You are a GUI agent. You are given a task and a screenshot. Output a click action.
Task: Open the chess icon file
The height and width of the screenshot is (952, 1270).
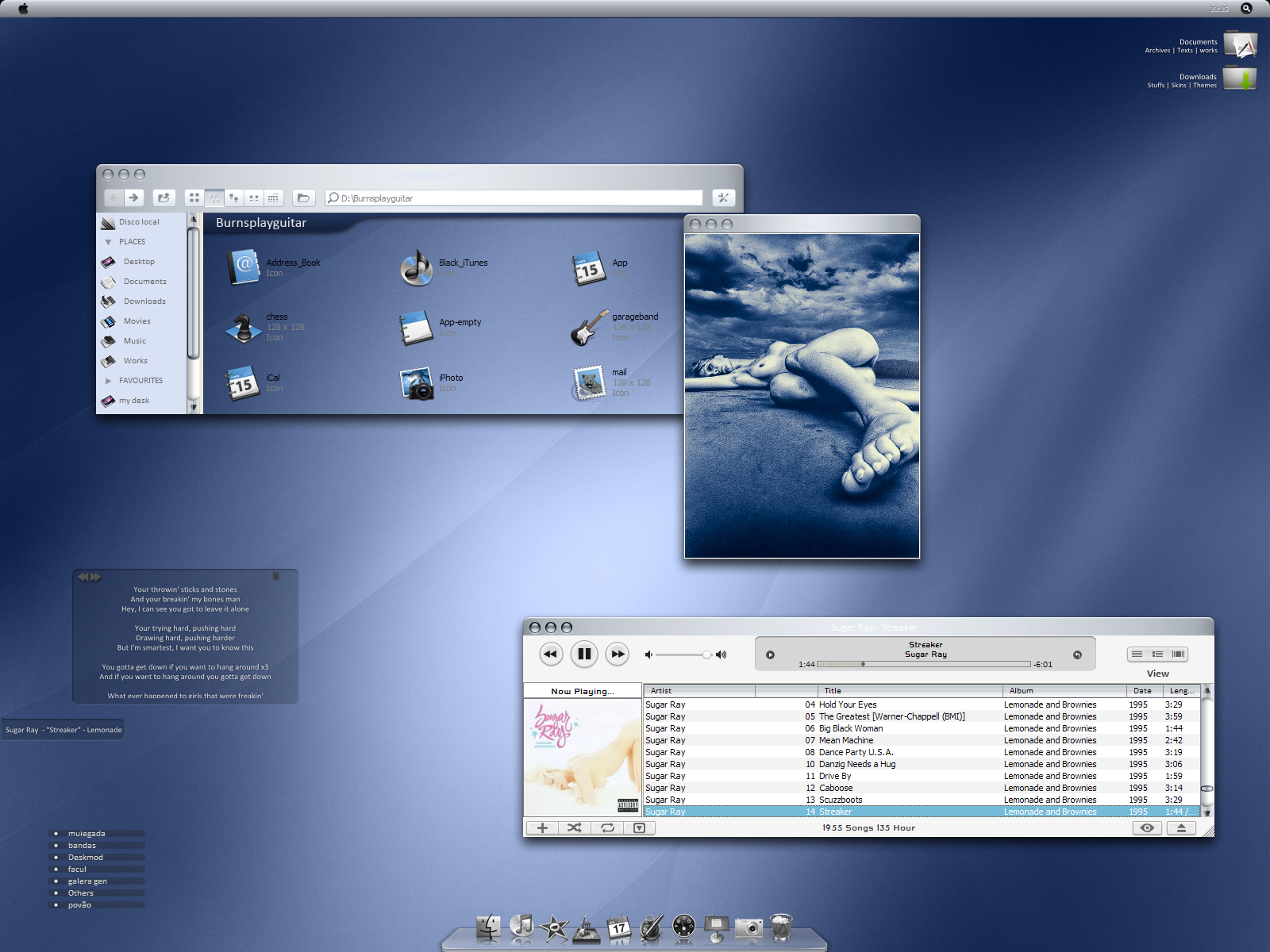coord(244,327)
